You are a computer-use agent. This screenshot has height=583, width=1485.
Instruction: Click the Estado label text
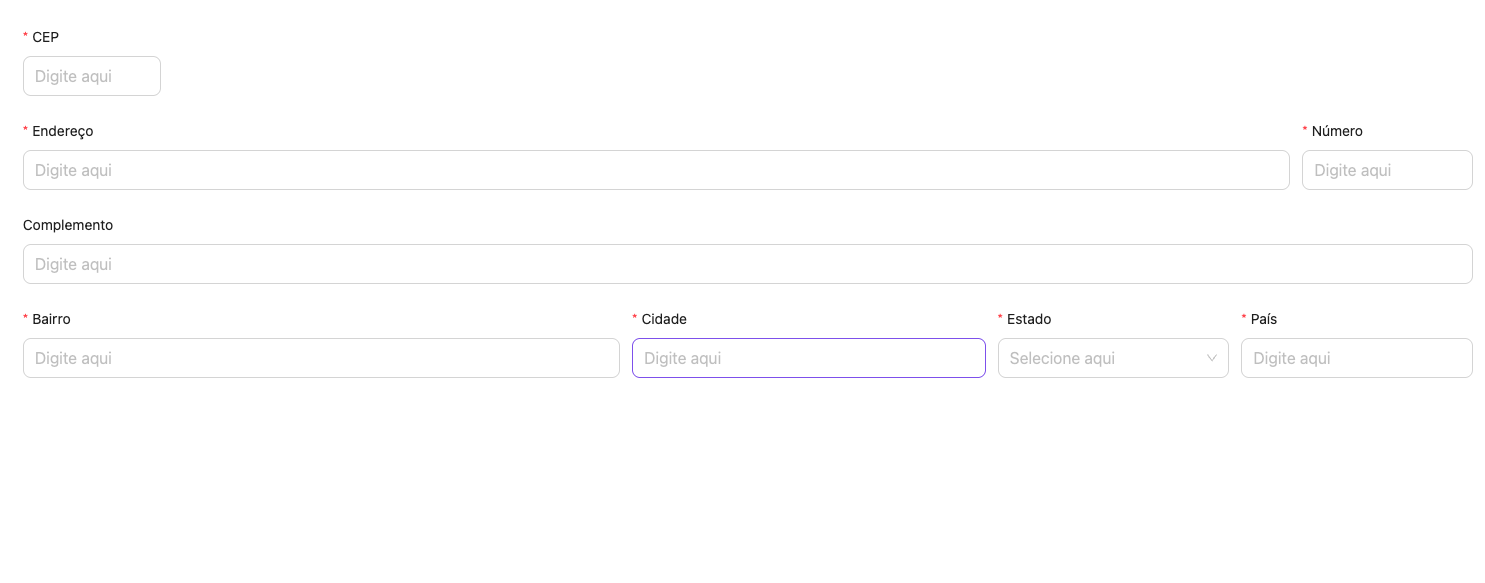[x=1029, y=319]
